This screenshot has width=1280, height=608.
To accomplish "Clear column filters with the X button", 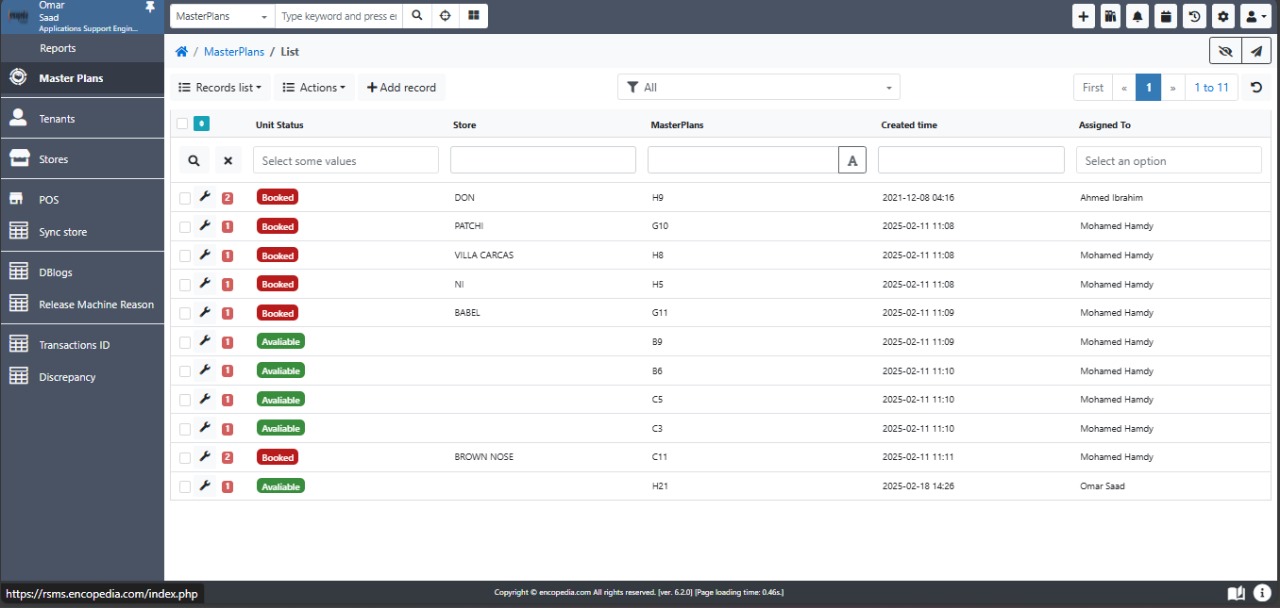I will click(x=227, y=160).
